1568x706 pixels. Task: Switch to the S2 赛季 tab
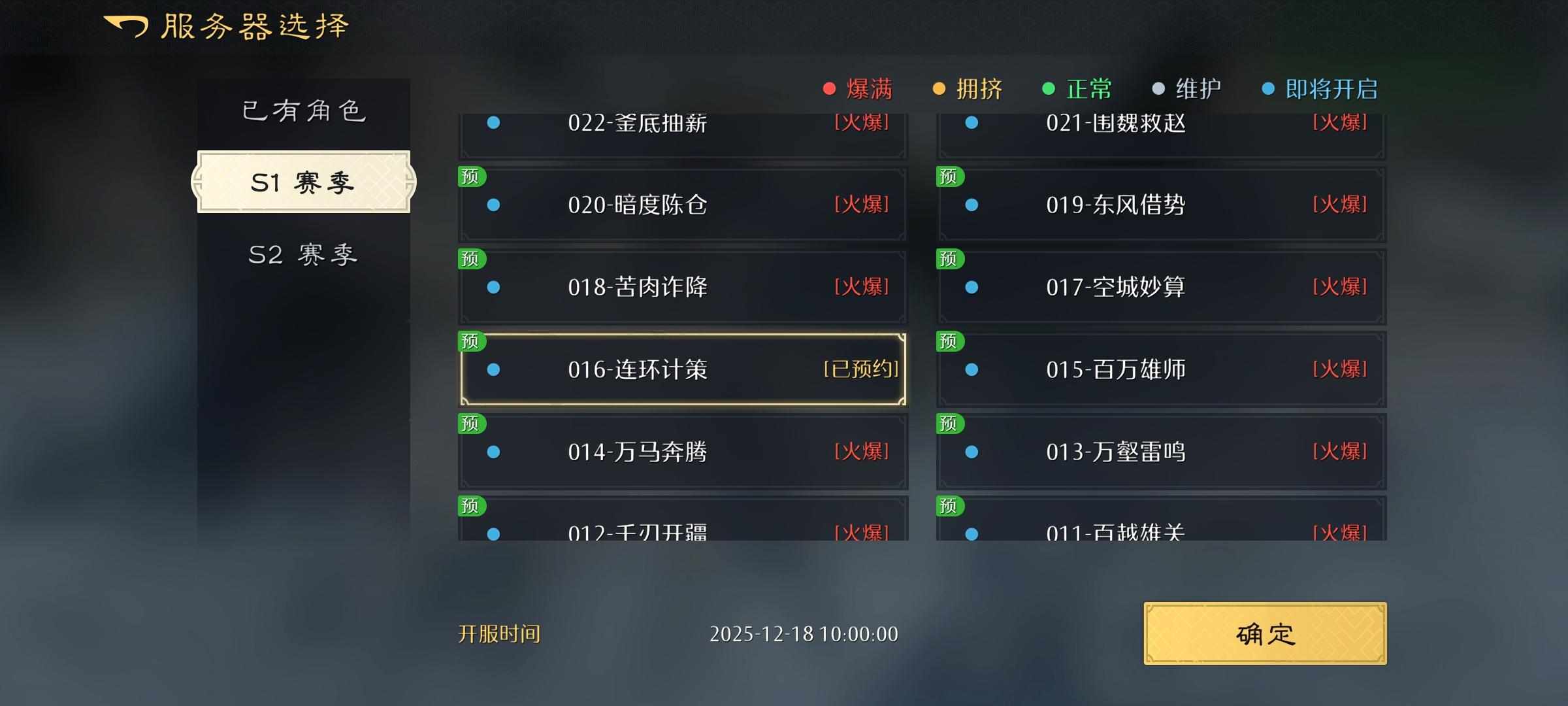(304, 255)
